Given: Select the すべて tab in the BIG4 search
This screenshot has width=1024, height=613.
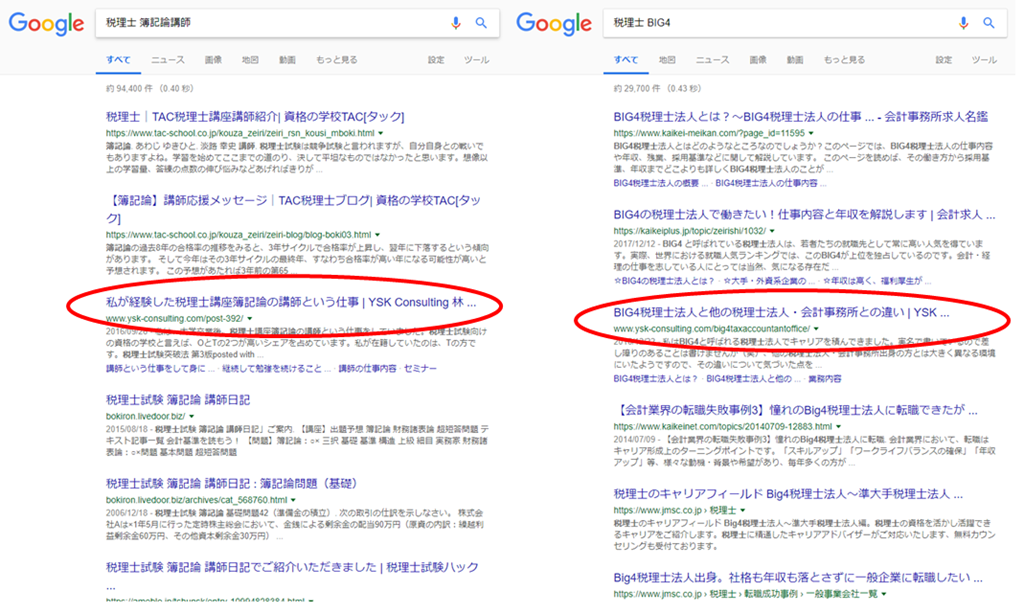Looking at the screenshot, I should click(x=626, y=60).
